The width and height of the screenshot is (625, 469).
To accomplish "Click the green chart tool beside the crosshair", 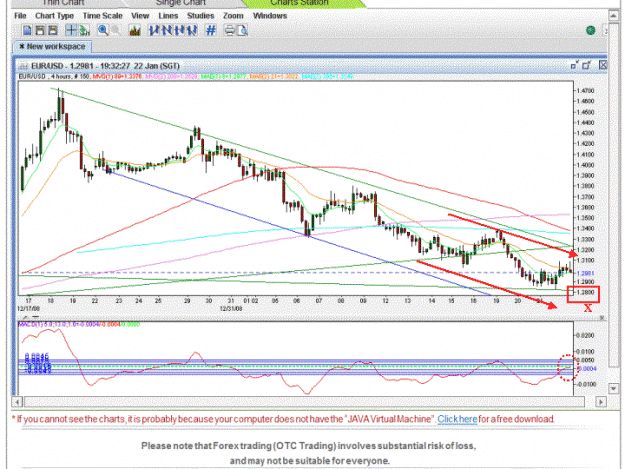I will pyautogui.click(x=84, y=31).
